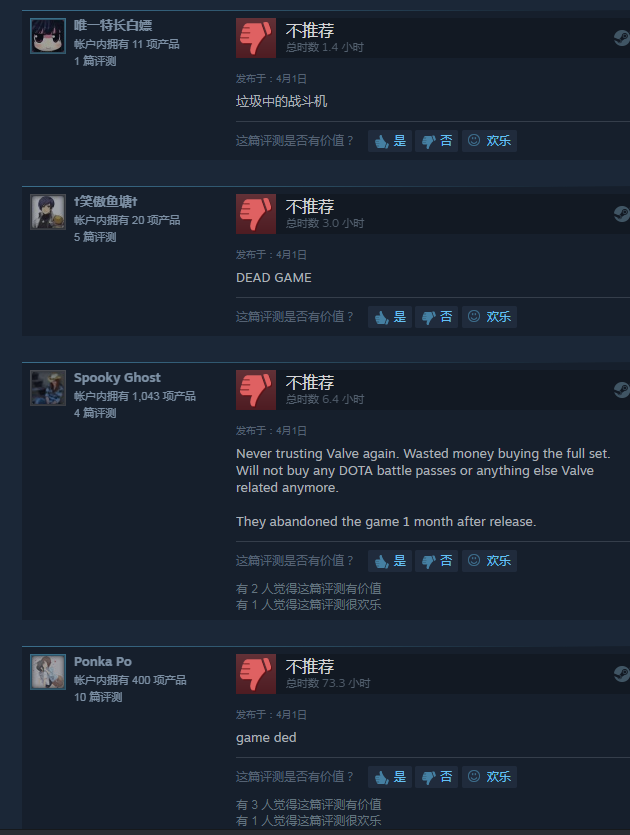The height and width of the screenshot is (835, 630).
Task: Click the Steam logo on Ponka Po review
Action: pos(621,674)
